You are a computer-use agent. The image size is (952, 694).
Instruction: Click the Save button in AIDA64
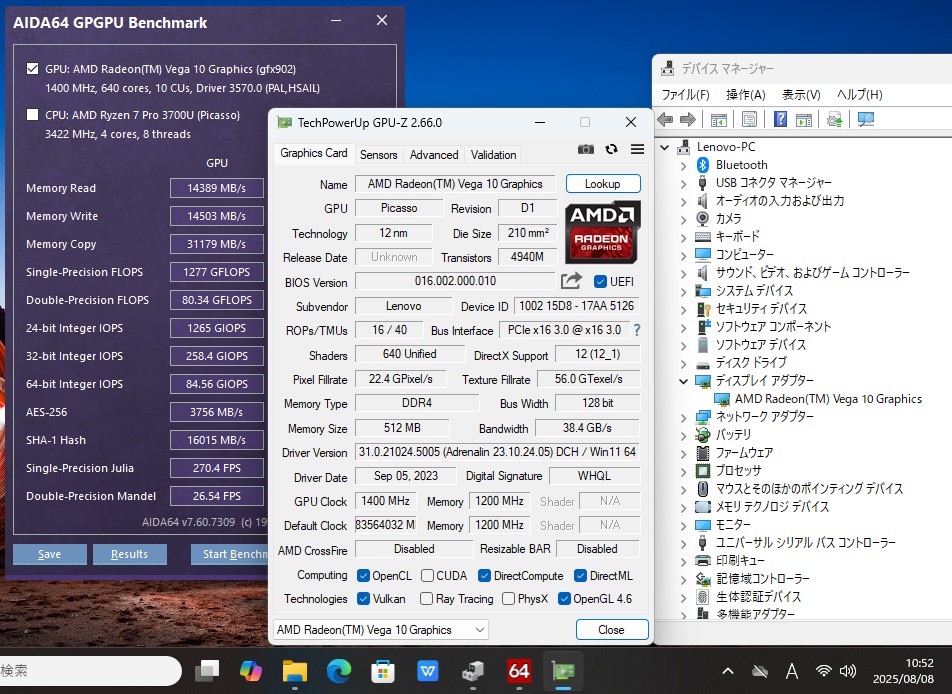tap(50, 554)
